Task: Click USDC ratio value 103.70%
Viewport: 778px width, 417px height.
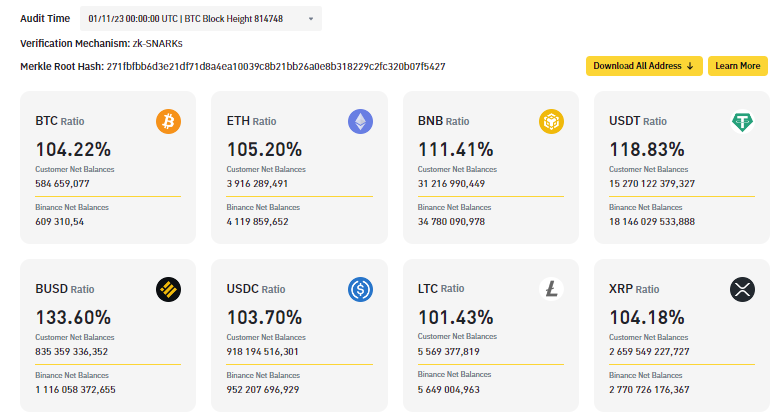Action: coord(264,317)
